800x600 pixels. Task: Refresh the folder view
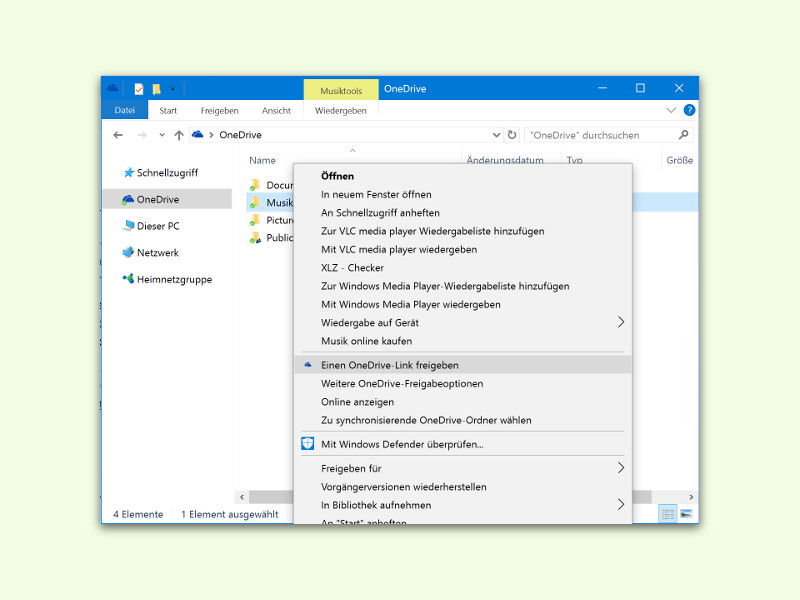tap(512, 135)
